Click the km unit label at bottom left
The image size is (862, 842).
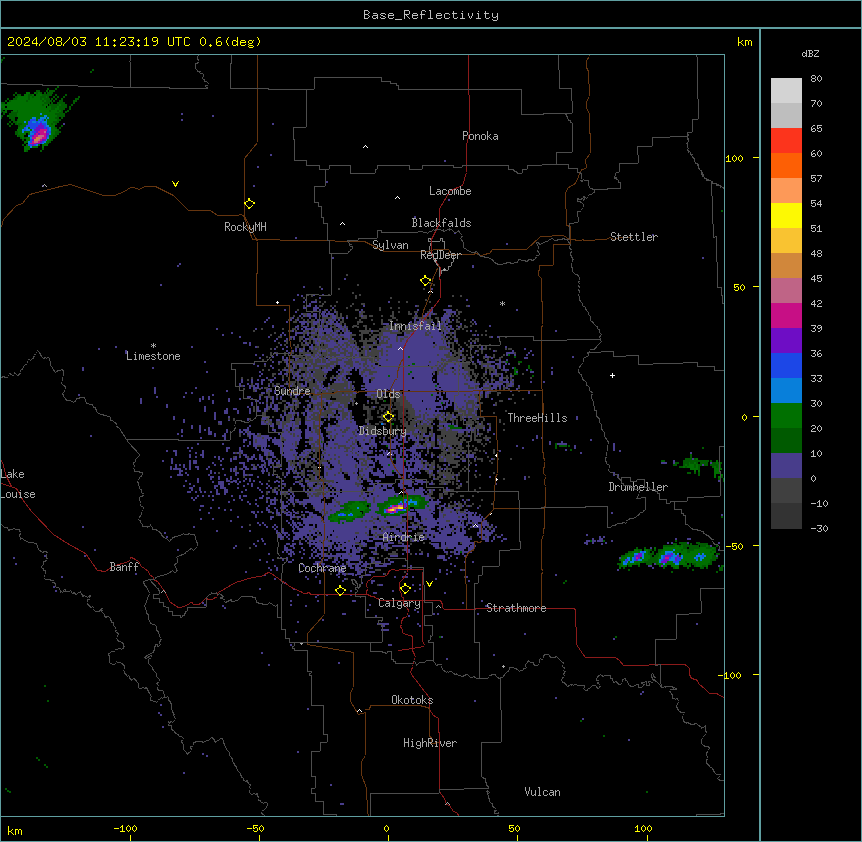(x=15, y=830)
